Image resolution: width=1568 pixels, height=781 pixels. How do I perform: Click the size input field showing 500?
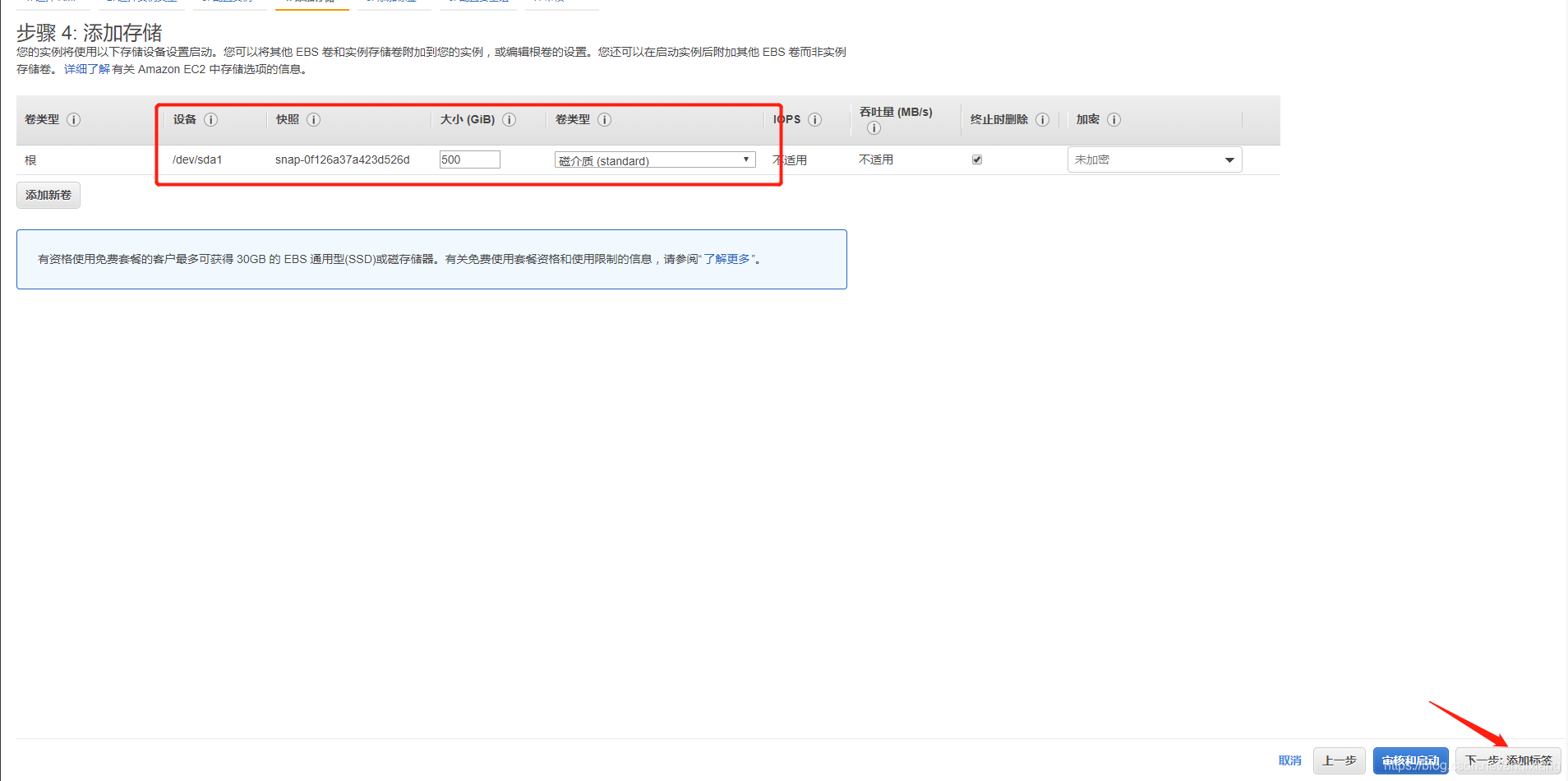click(470, 159)
